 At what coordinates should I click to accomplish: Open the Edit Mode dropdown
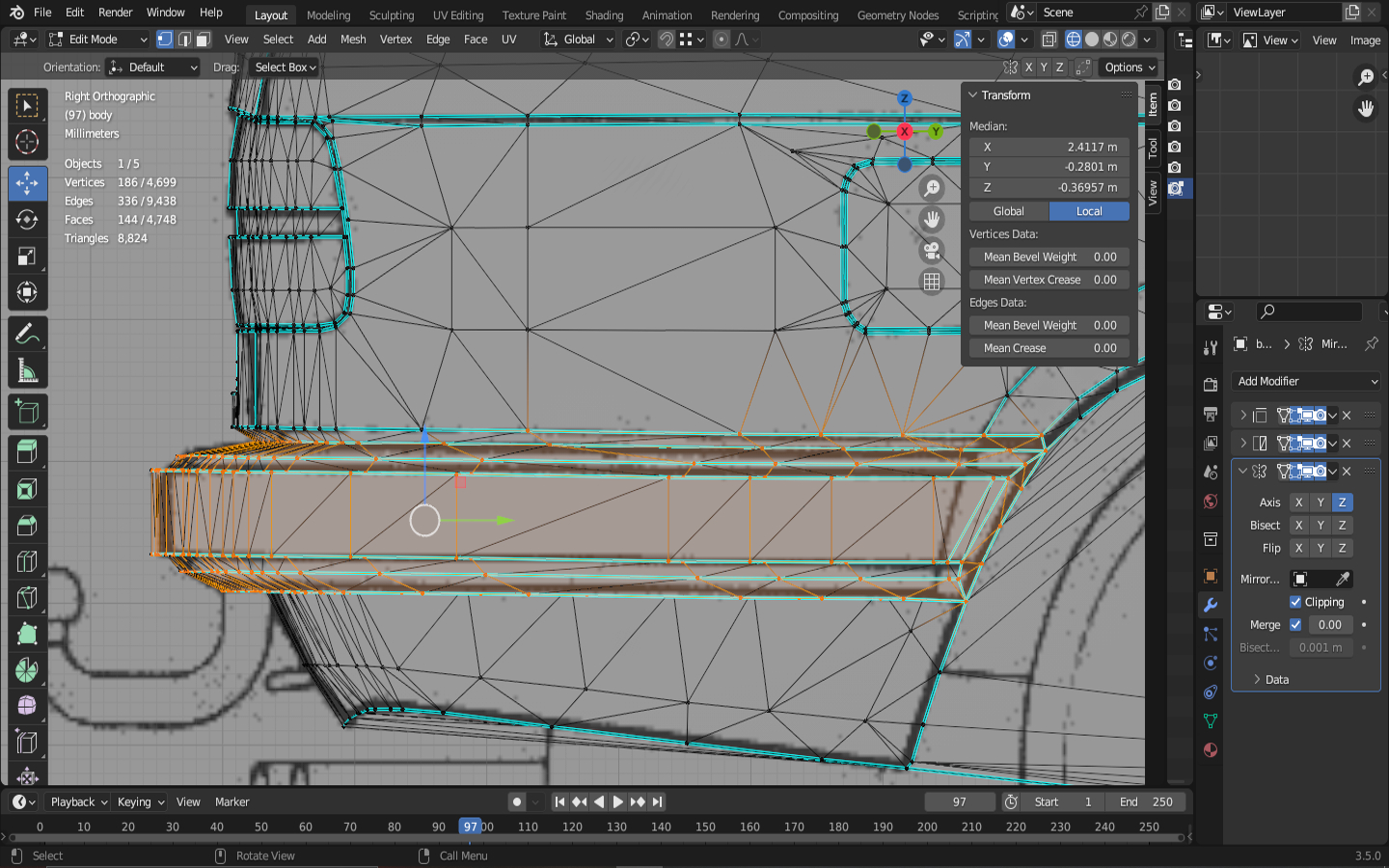point(97,40)
